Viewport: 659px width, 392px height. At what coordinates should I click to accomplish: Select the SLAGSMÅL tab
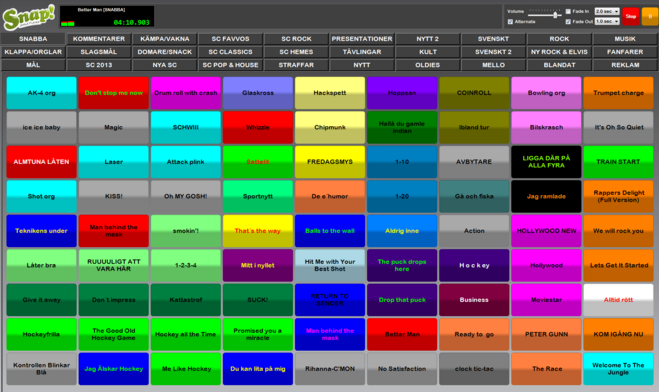pyautogui.click(x=99, y=52)
